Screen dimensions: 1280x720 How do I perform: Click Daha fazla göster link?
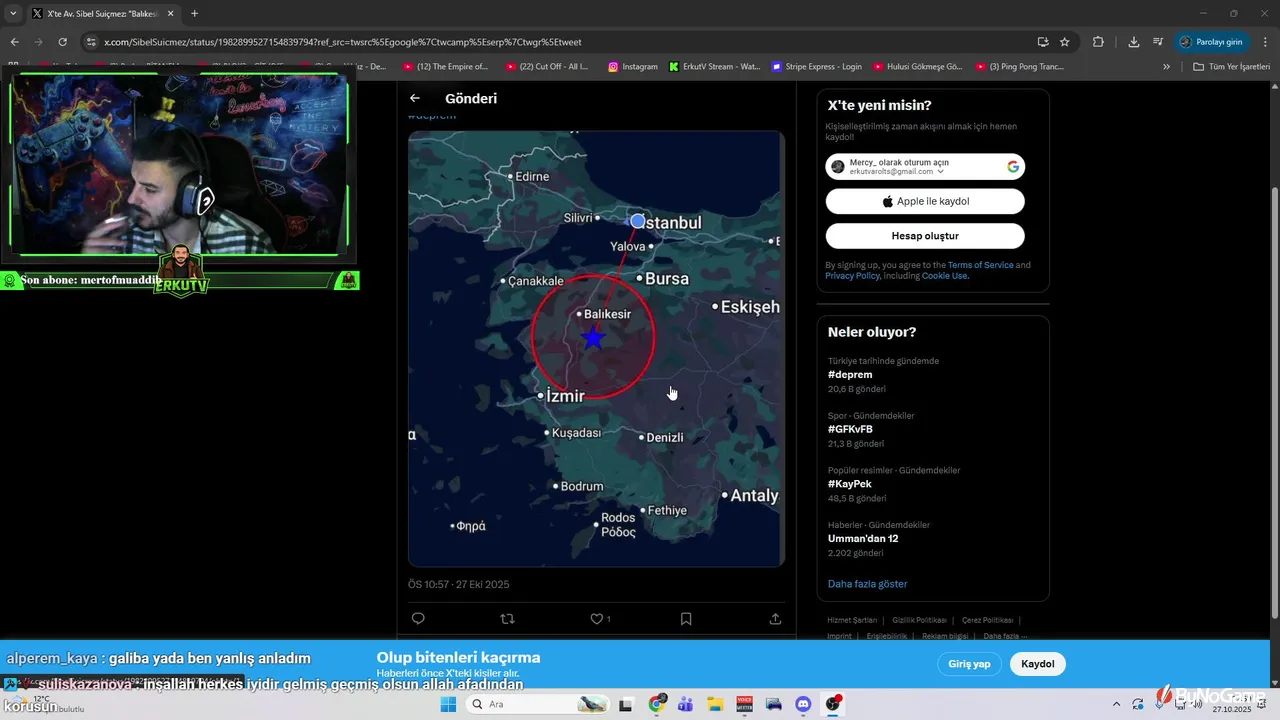(867, 584)
